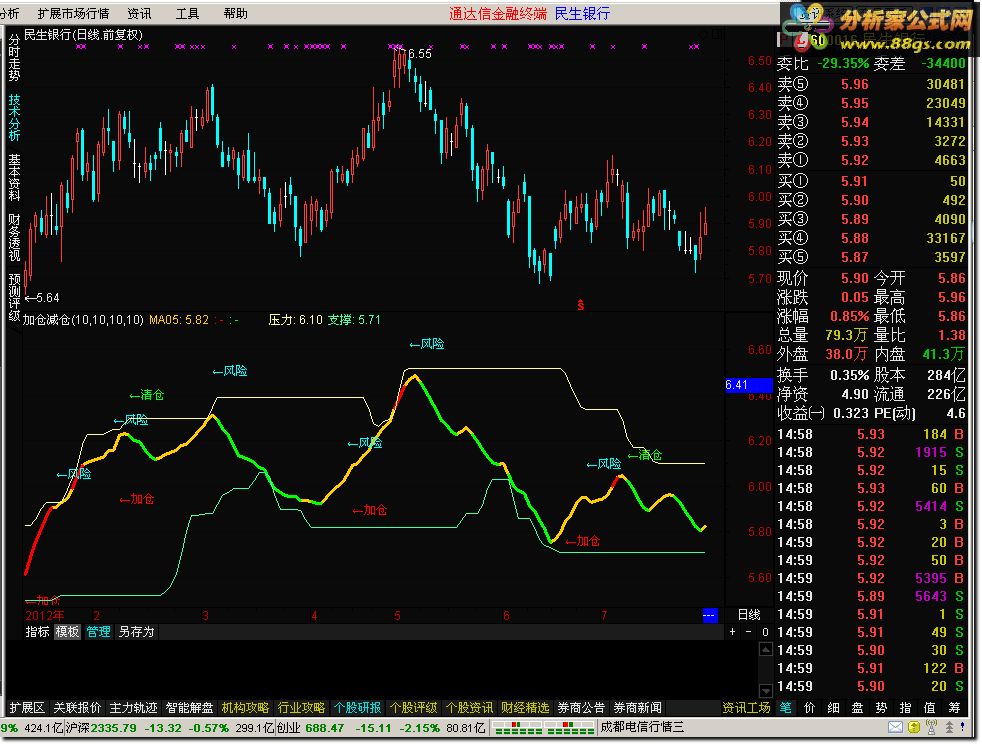The image size is (982, 744).
Task: Open the 个股评级 tab
Action: point(413,708)
